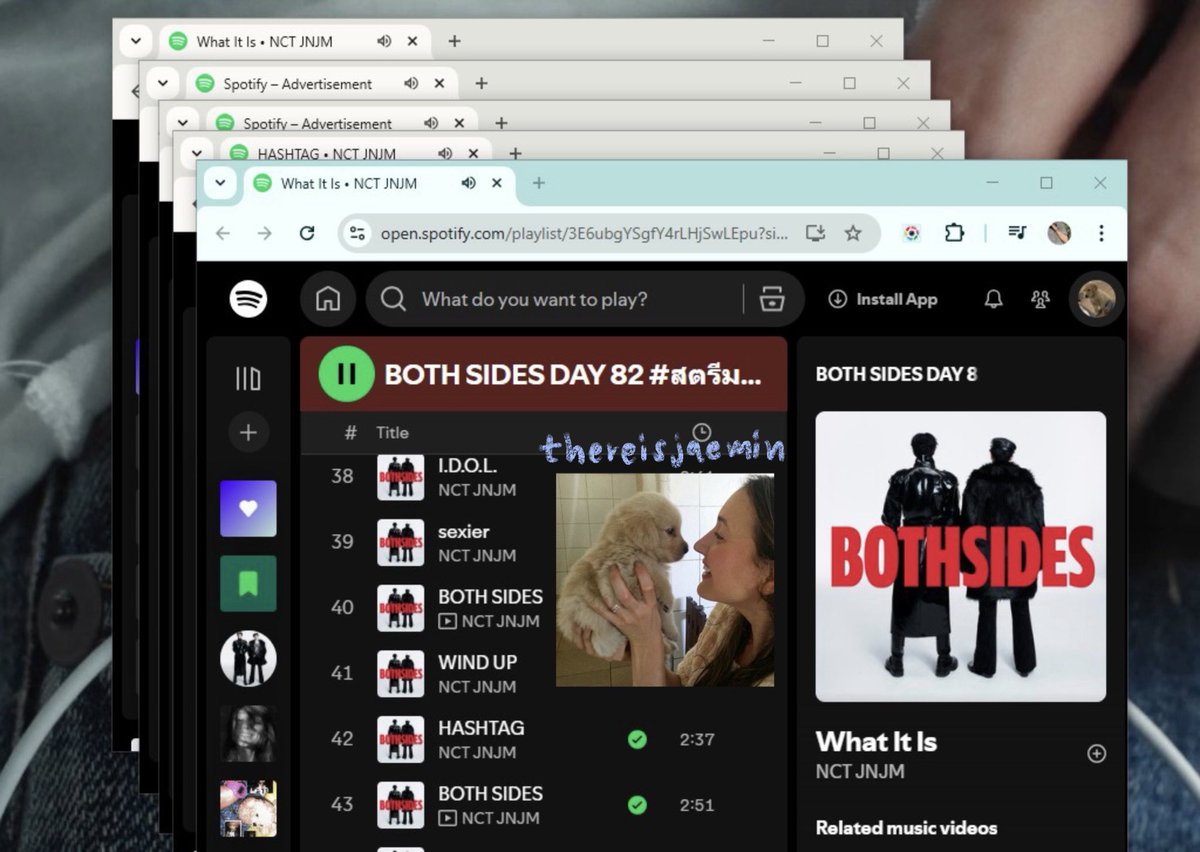Mute audio on the HASHTAG tab

click(x=444, y=154)
